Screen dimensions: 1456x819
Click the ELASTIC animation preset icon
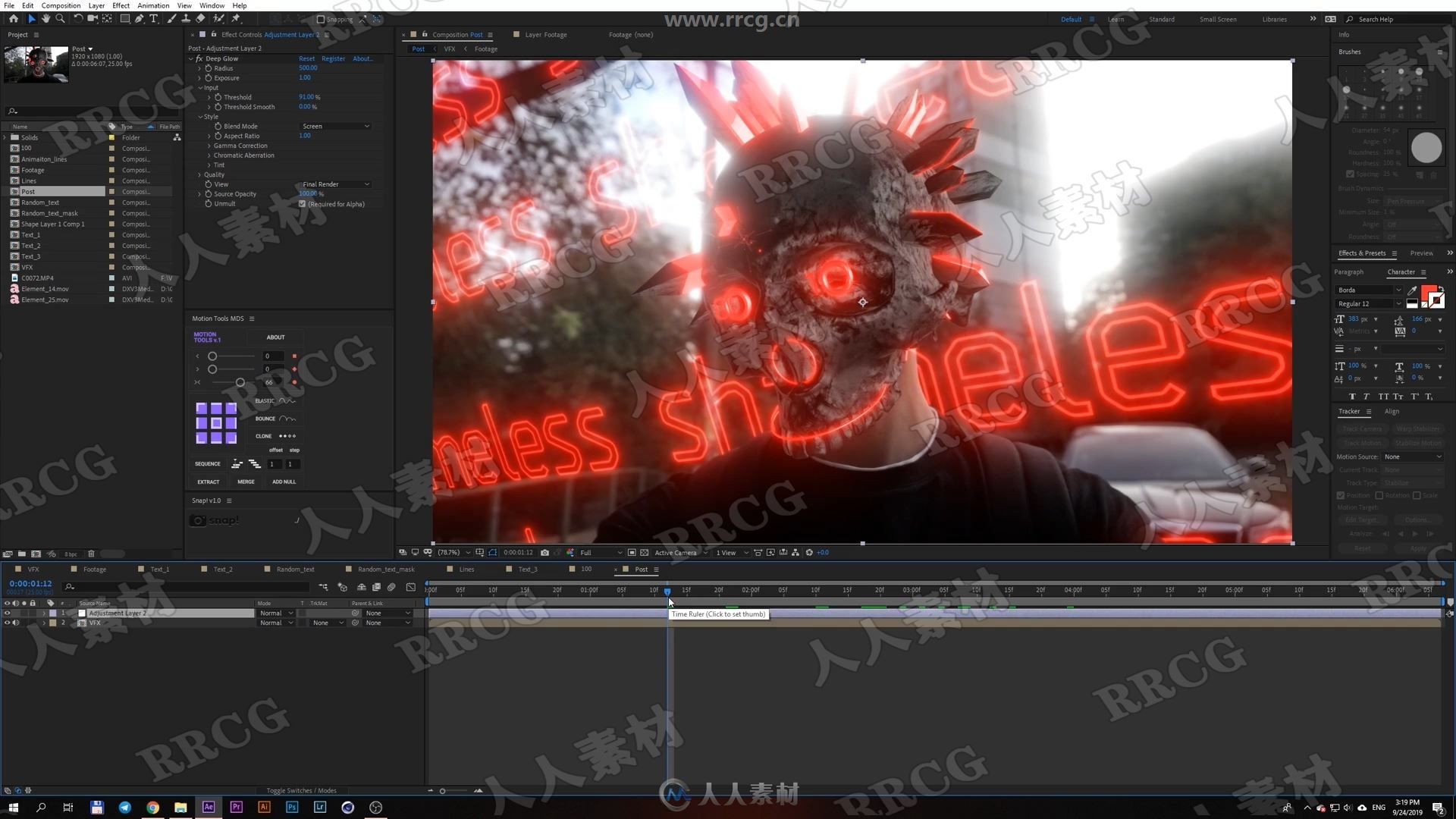point(289,401)
